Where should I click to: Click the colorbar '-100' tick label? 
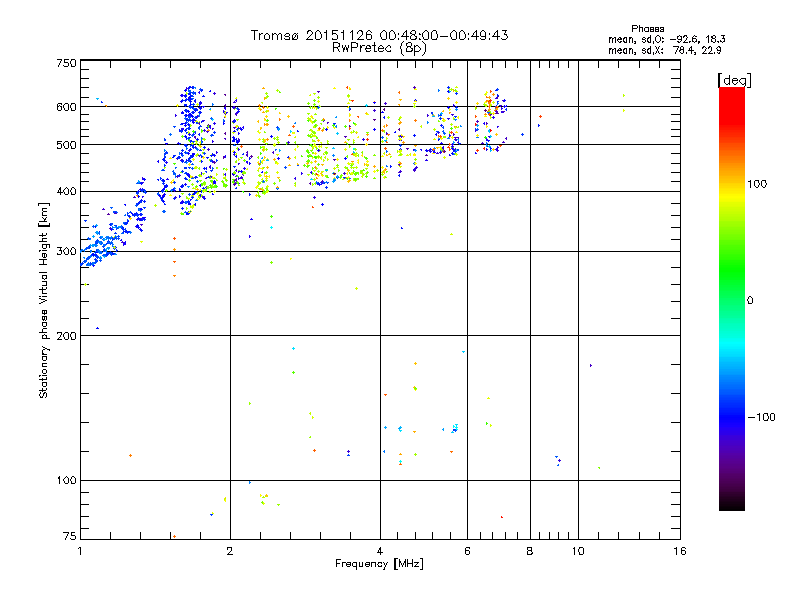(x=761, y=417)
